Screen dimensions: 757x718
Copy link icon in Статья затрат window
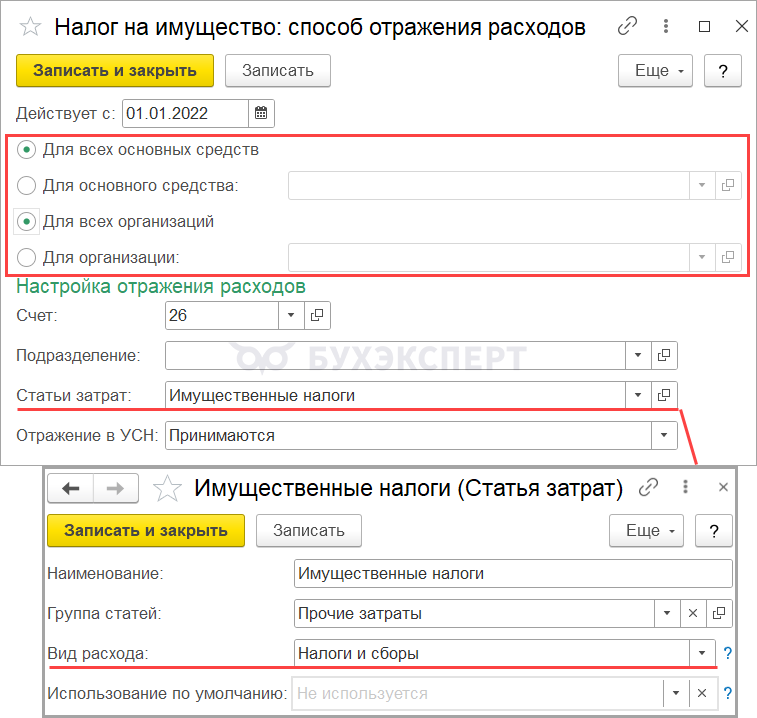pos(648,487)
